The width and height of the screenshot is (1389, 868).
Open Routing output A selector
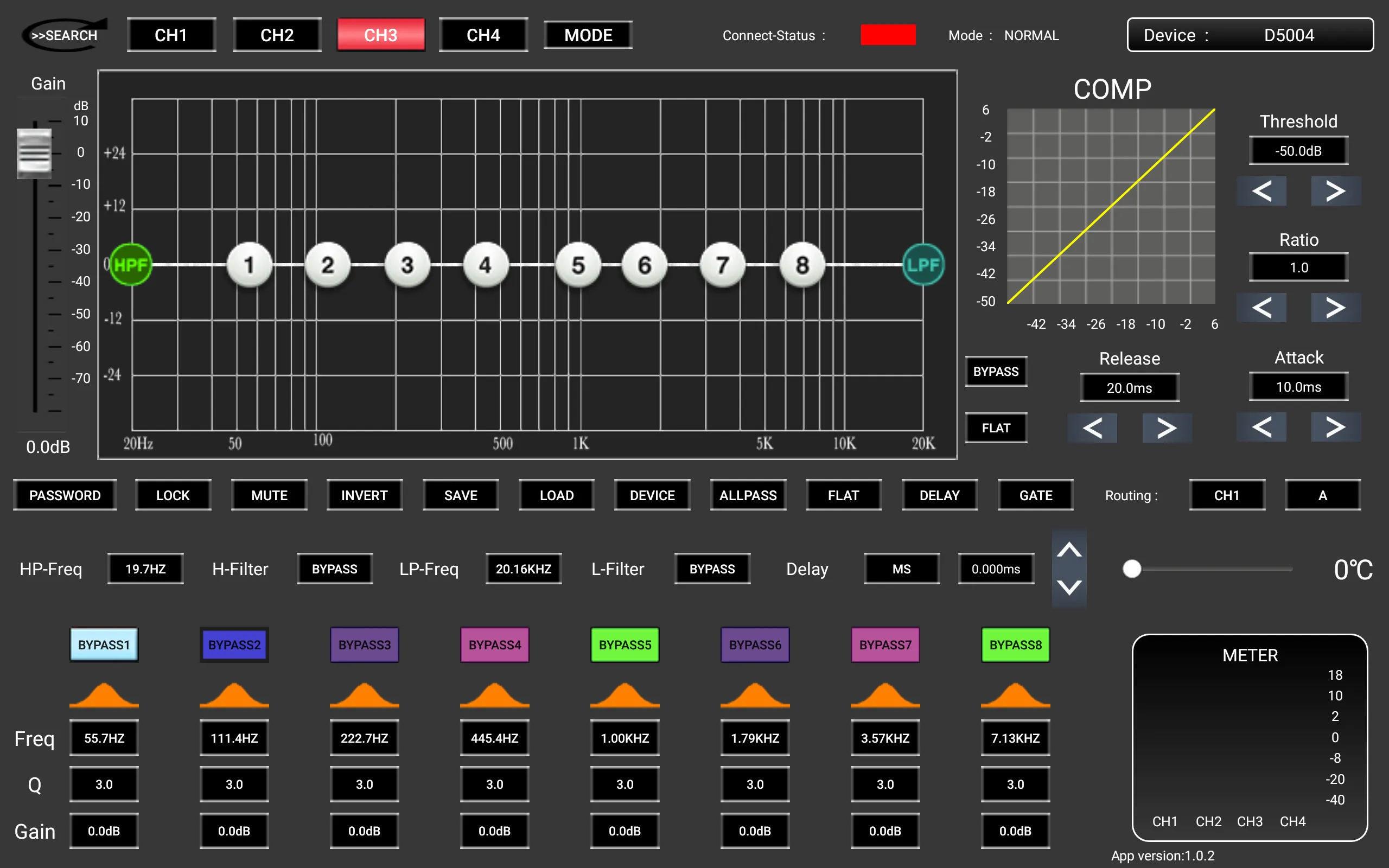tap(1322, 495)
